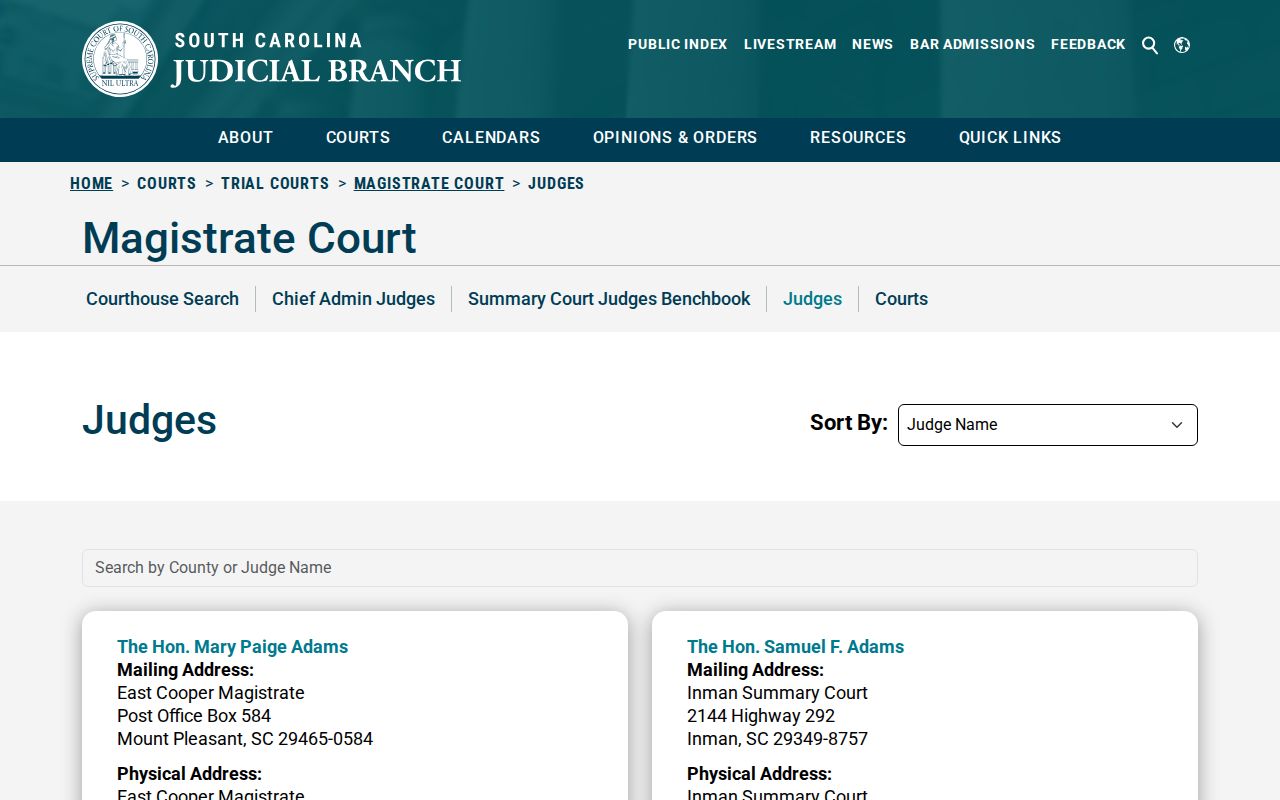Click the Home breadcrumb link

click(91, 183)
